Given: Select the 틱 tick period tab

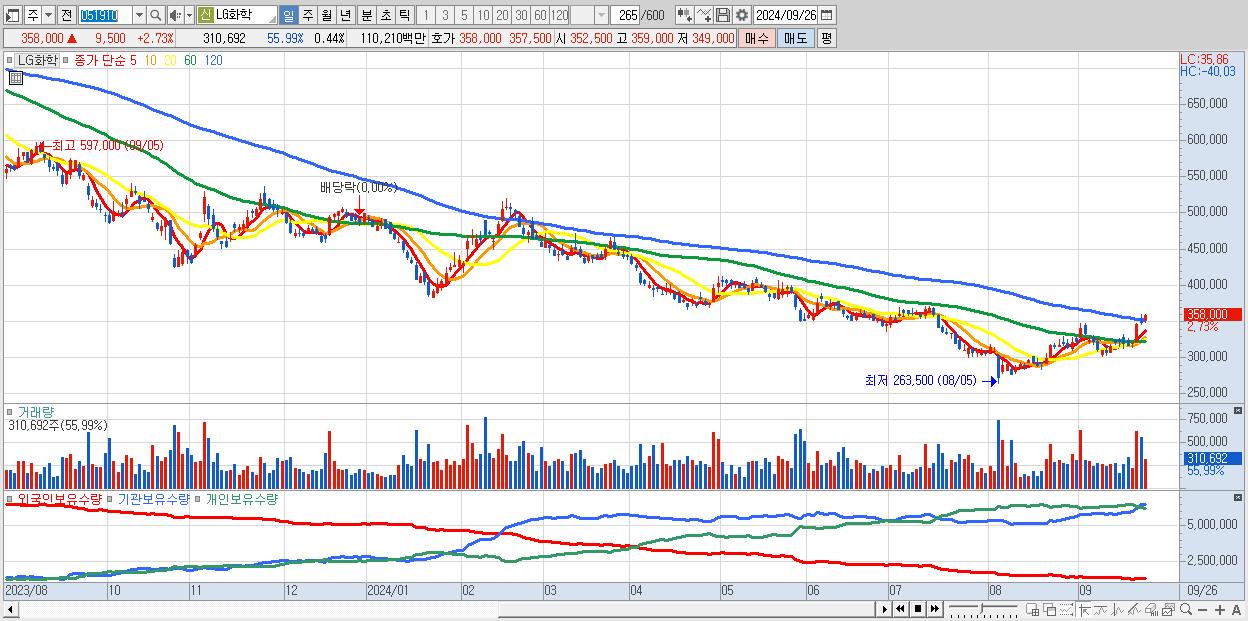Looking at the screenshot, I should click(404, 15).
